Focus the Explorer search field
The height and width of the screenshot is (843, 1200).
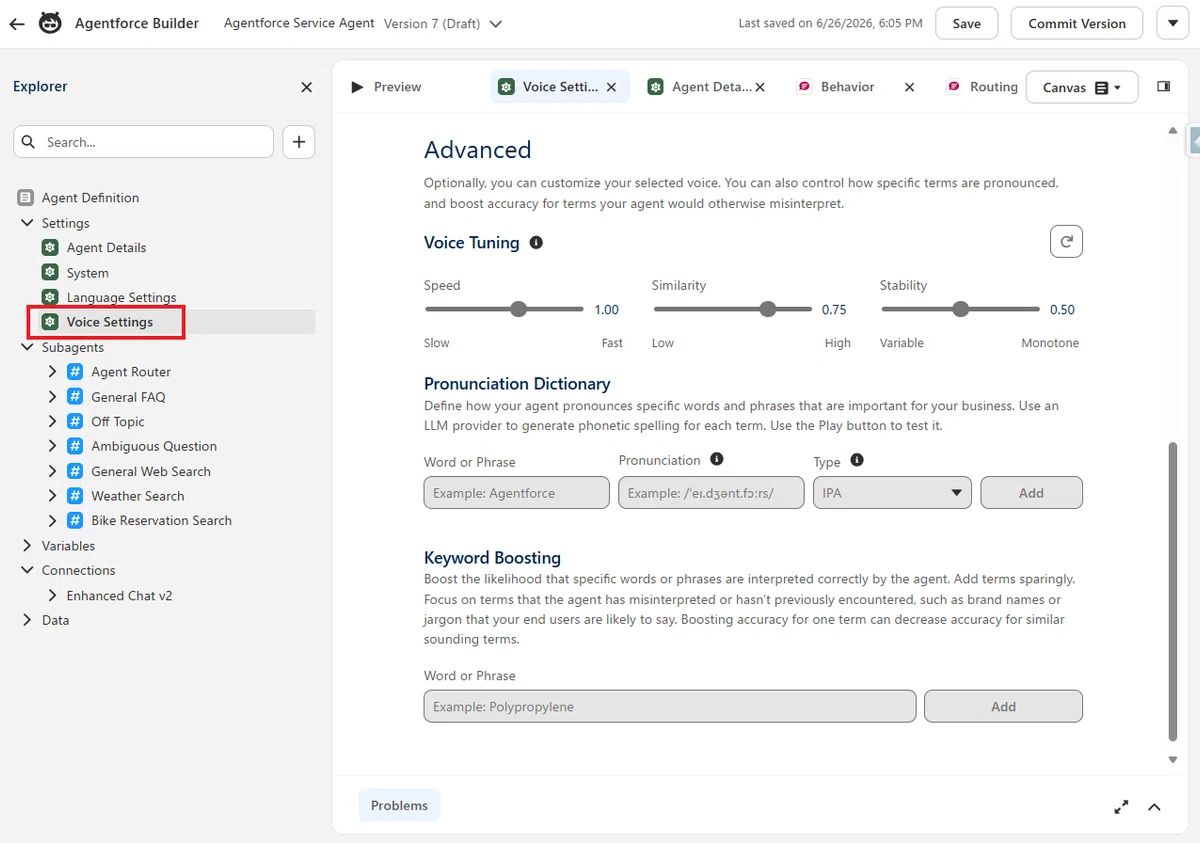click(x=143, y=142)
